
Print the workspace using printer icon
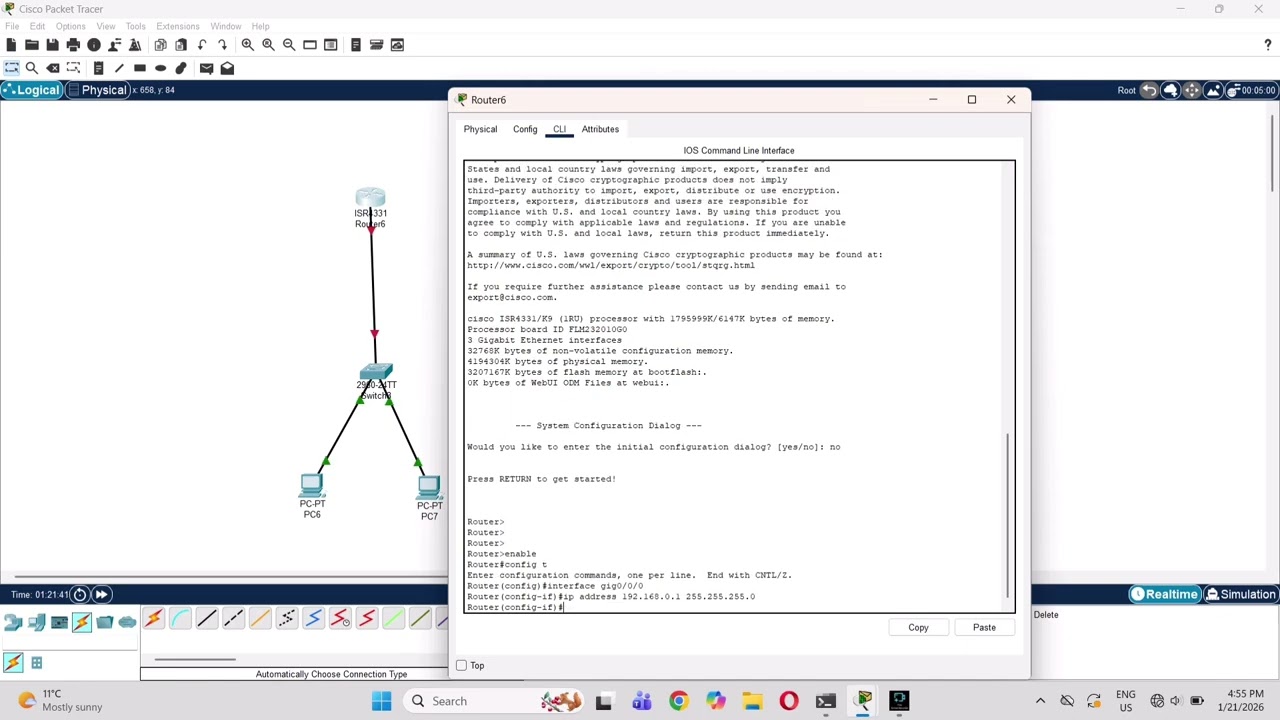coord(73,45)
